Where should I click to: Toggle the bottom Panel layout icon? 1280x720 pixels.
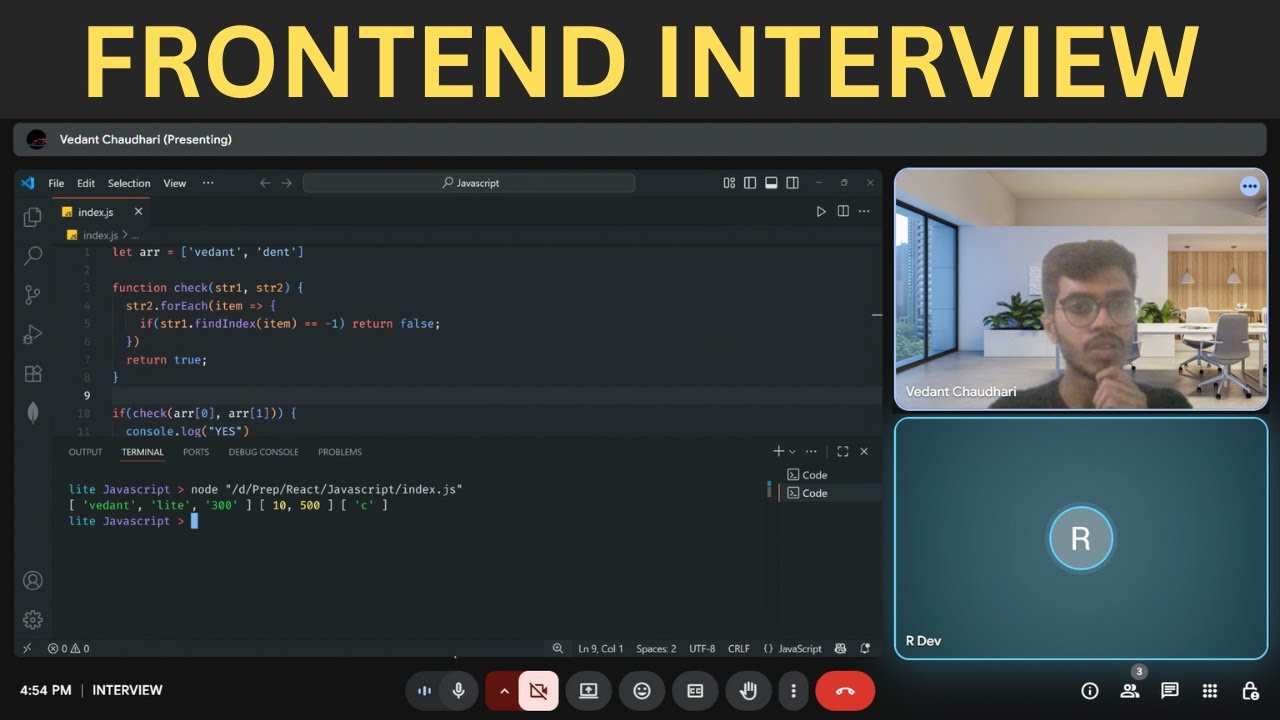771,183
